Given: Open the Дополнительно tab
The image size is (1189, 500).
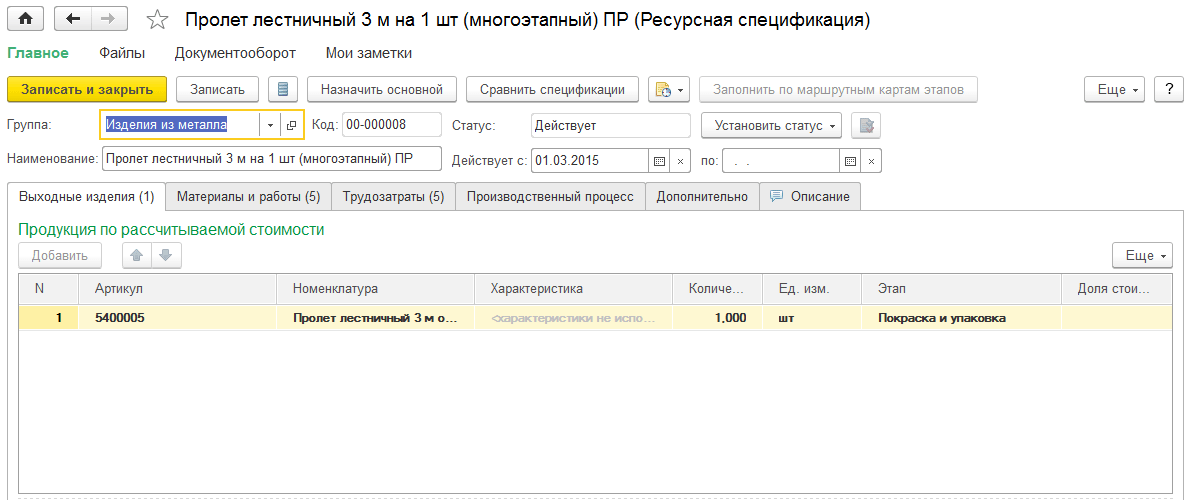Looking at the screenshot, I should tap(702, 197).
